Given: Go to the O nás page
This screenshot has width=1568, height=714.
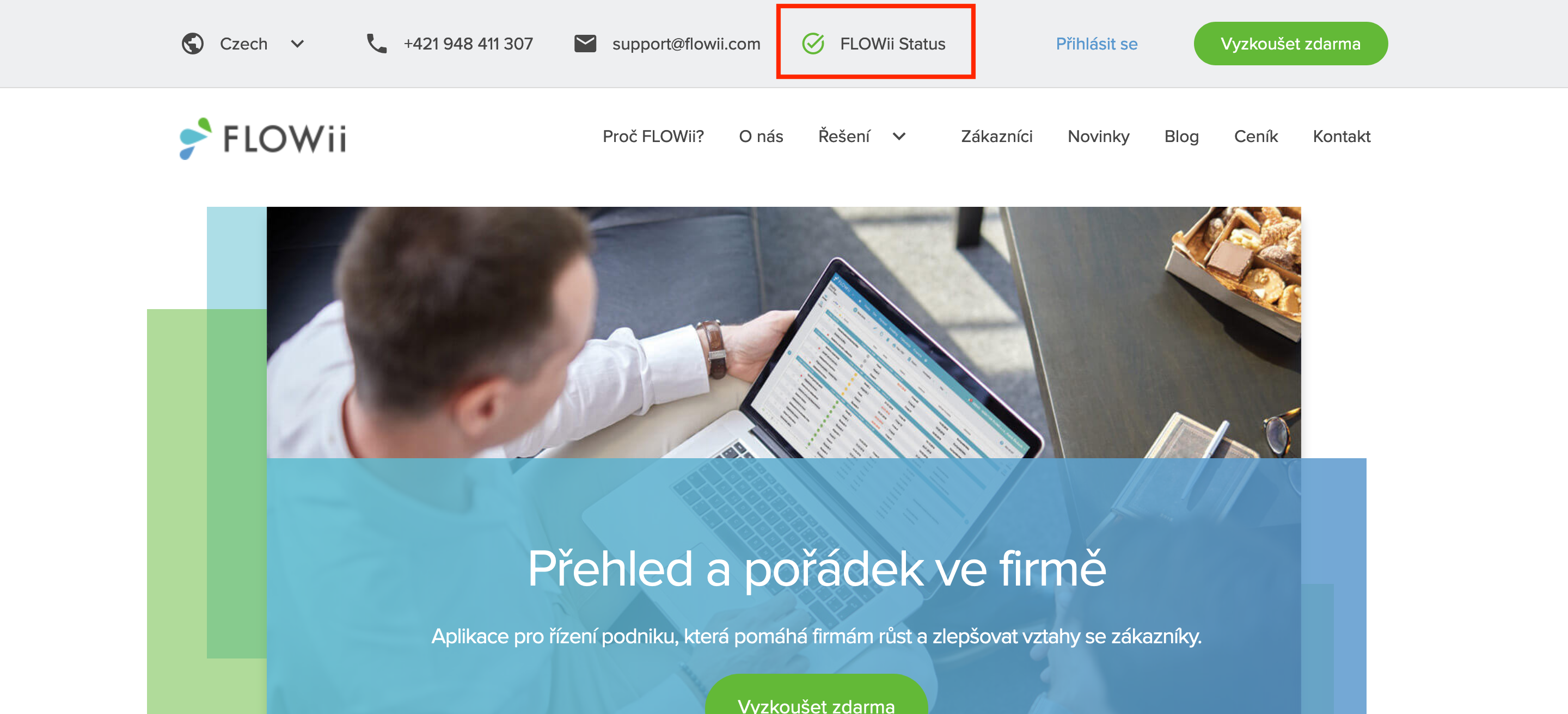Looking at the screenshot, I should pyautogui.click(x=761, y=136).
